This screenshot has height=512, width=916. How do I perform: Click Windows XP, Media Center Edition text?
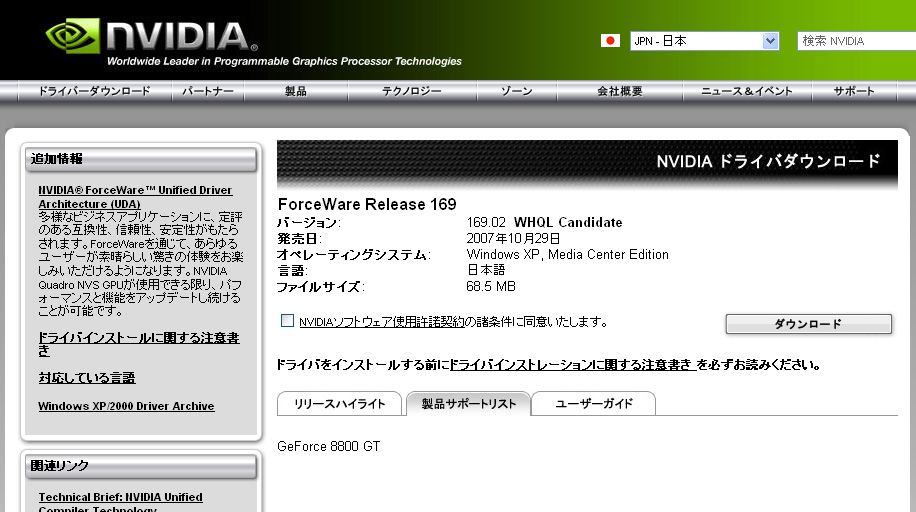click(x=567, y=255)
